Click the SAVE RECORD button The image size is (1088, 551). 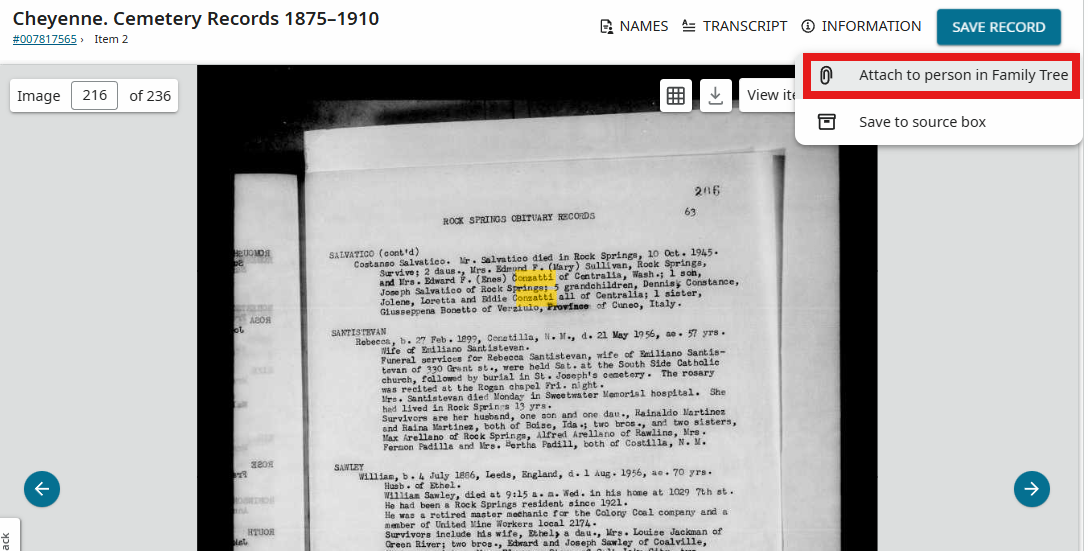click(998, 27)
